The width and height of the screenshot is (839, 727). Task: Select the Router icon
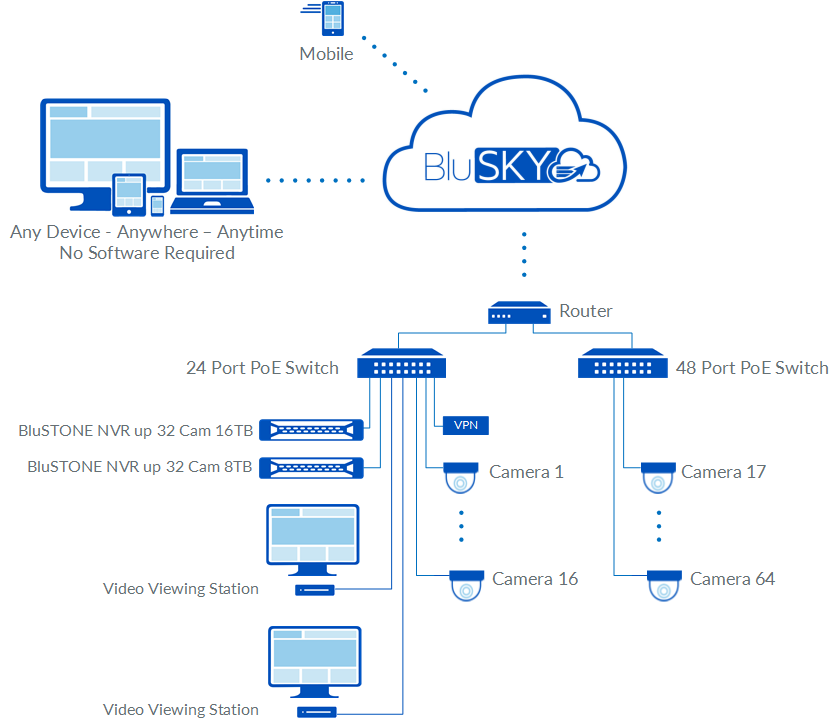coord(519,313)
